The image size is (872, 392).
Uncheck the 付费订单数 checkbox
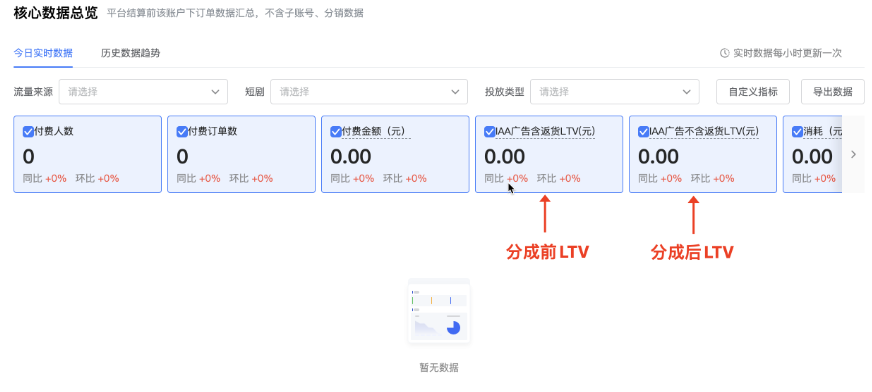pos(182,132)
